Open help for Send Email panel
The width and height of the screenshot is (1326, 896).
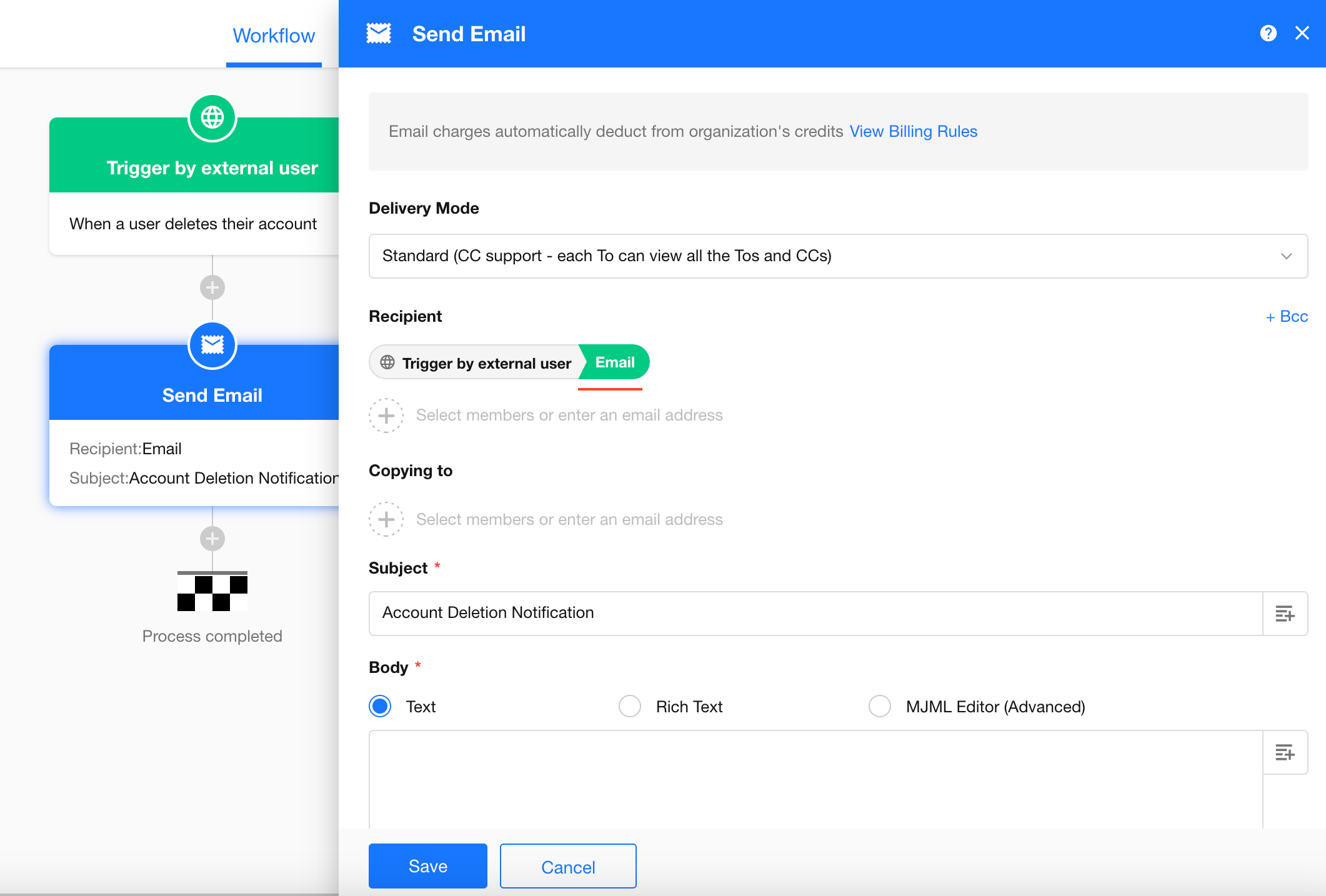(1269, 33)
